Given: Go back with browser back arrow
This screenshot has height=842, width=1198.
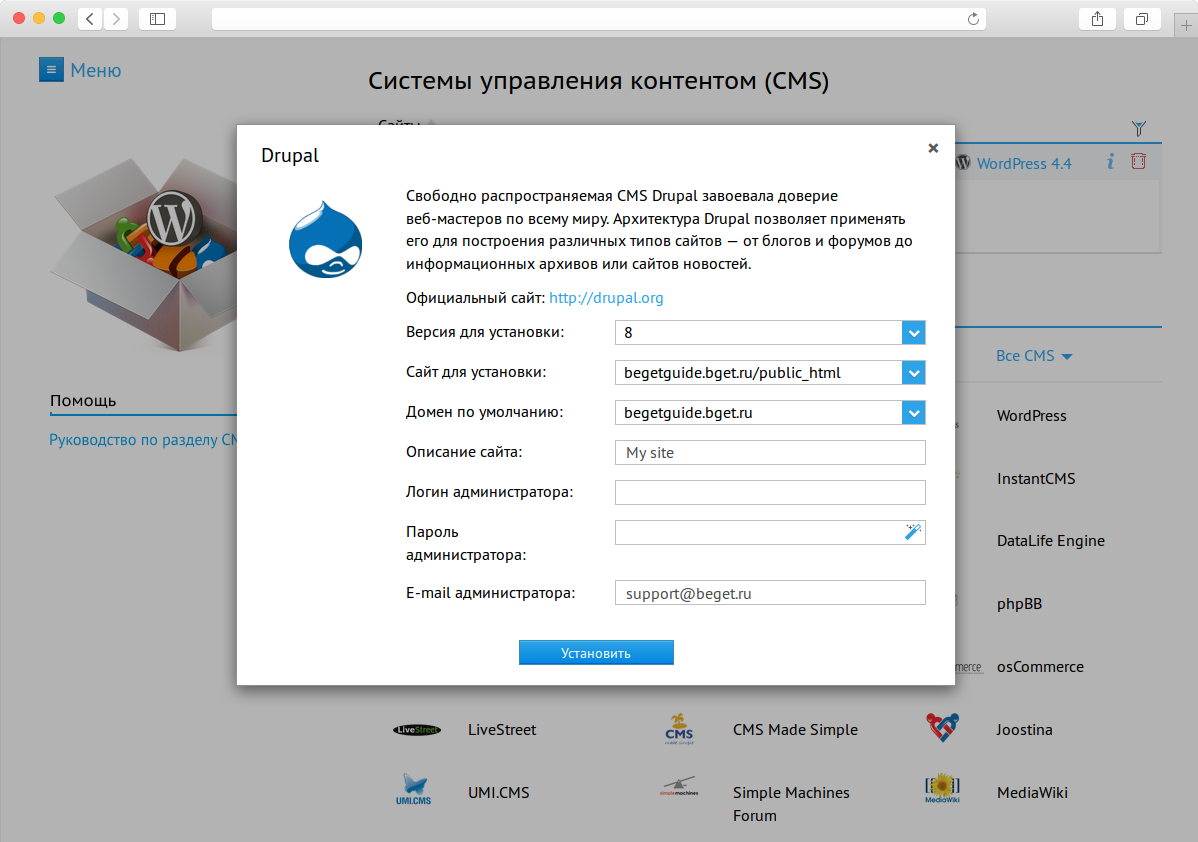Looking at the screenshot, I should (90, 19).
